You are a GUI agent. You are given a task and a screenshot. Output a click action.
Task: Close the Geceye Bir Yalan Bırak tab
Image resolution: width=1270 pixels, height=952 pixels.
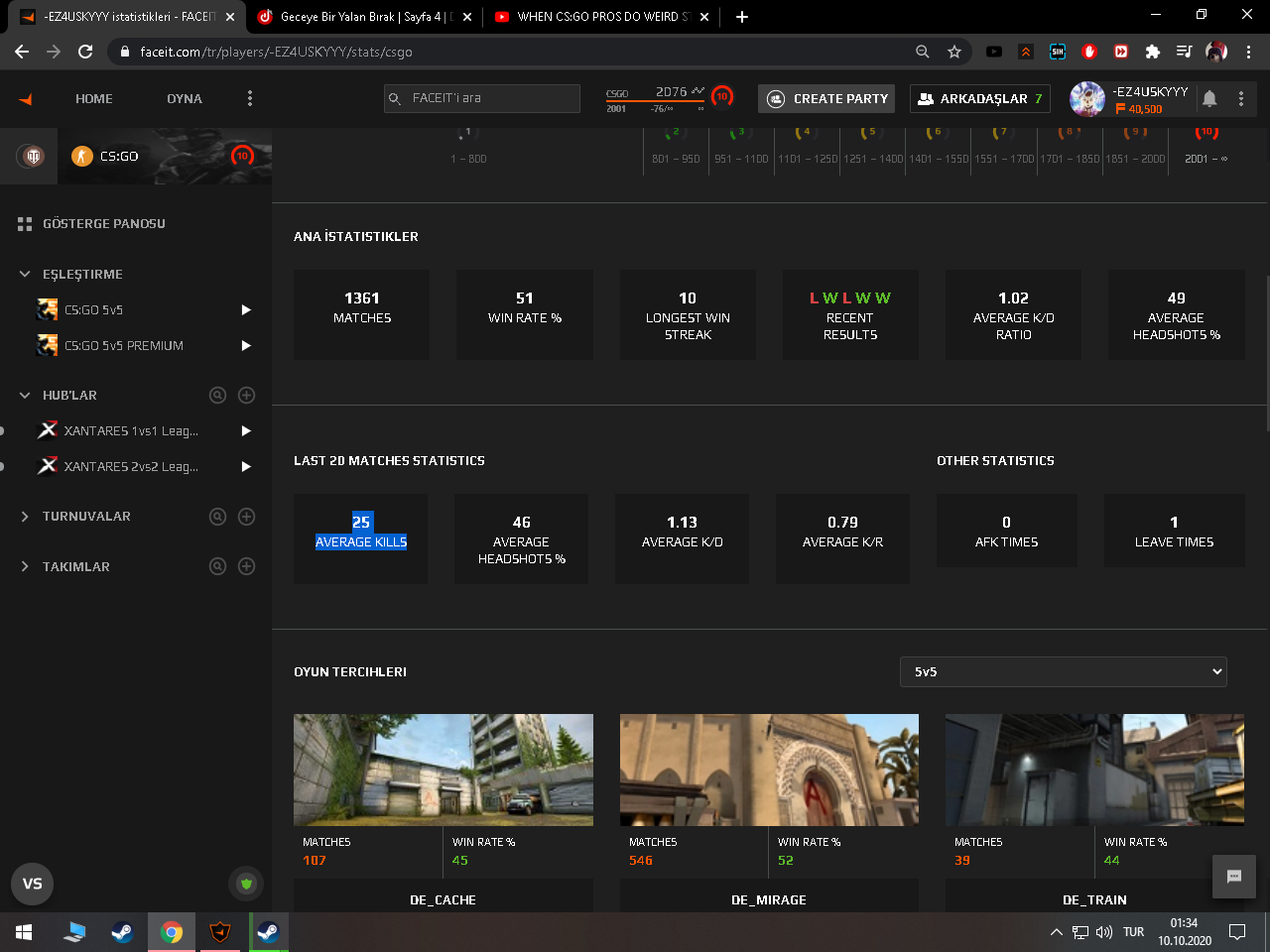coord(467,17)
